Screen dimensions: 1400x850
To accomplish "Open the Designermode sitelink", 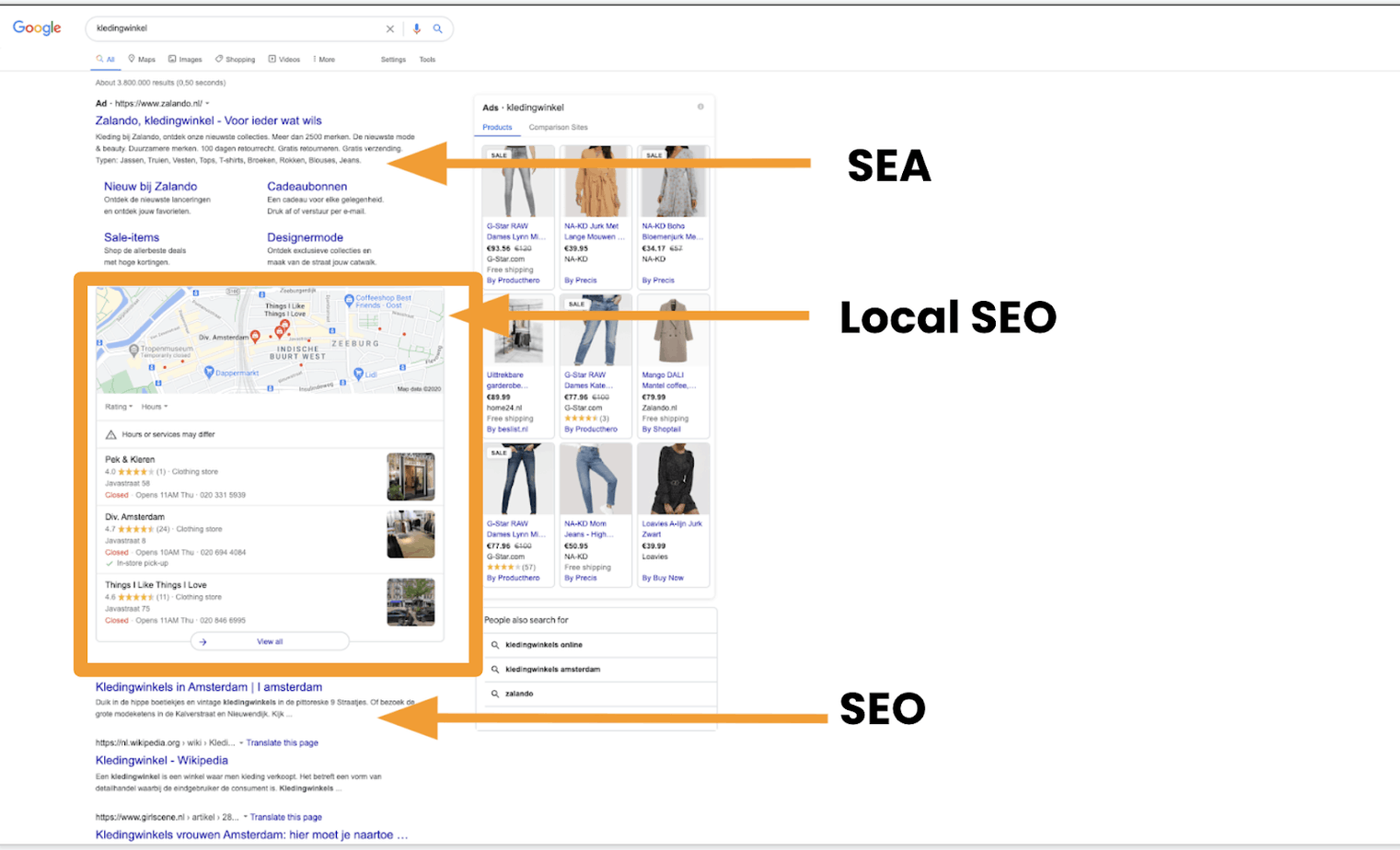I will (x=305, y=237).
